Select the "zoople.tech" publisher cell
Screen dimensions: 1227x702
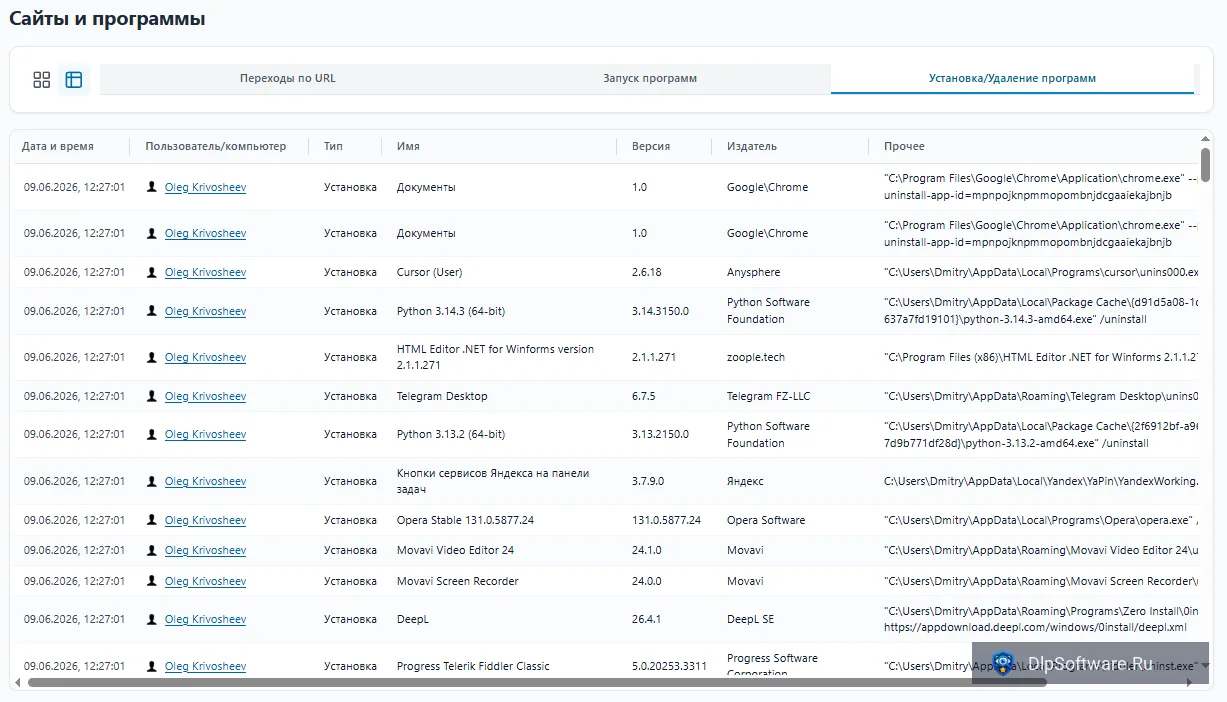pos(756,357)
